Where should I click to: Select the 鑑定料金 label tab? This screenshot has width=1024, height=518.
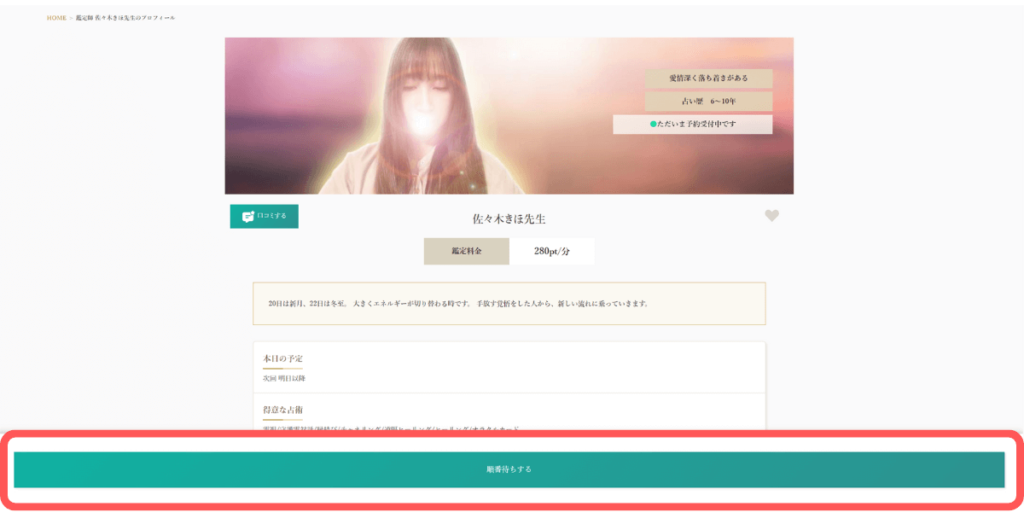[x=466, y=251]
